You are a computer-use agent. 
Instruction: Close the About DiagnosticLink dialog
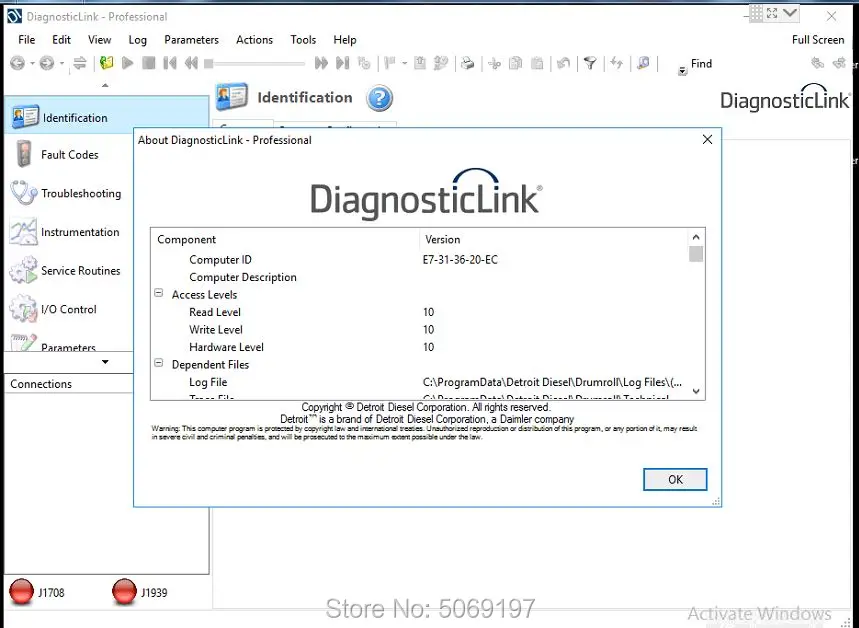point(707,140)
